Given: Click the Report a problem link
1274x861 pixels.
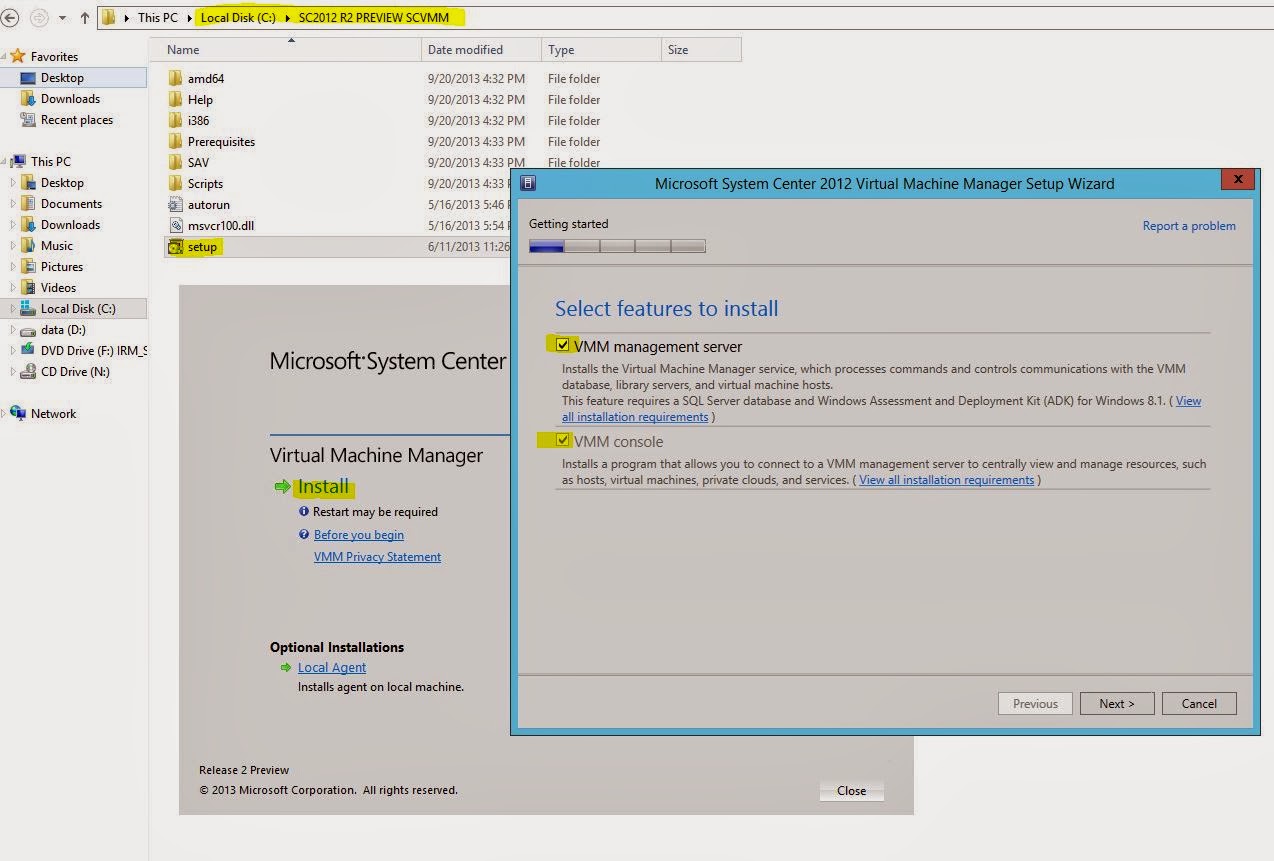Looking at the screenshot, I should 1189,226.
